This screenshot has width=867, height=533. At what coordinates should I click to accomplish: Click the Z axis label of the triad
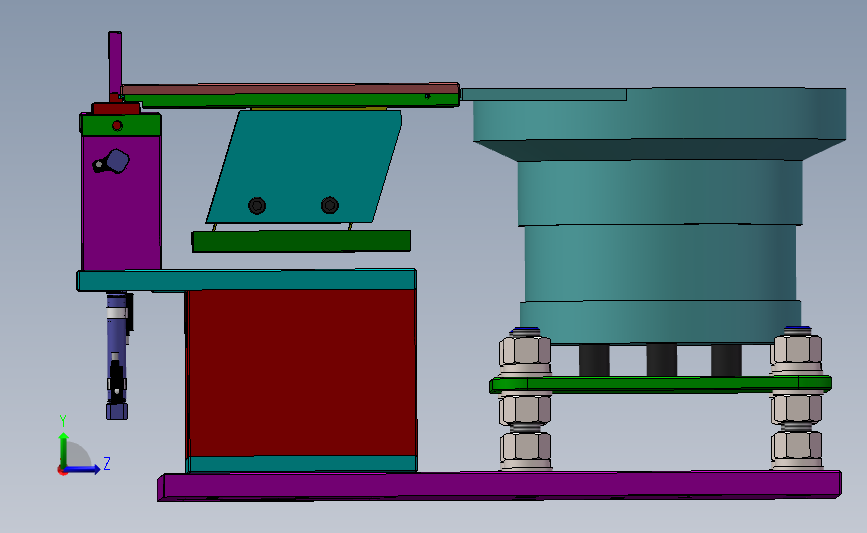pos(107,463)
